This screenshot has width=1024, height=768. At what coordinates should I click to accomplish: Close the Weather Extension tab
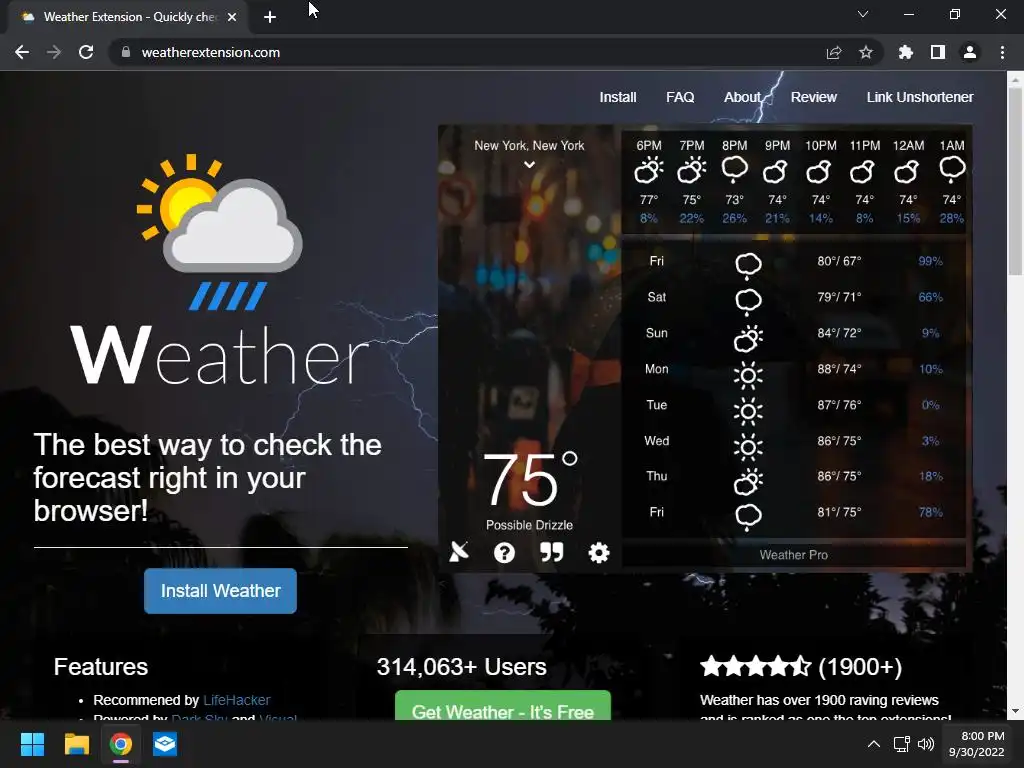pyautogui.click(x=232, y=17)
